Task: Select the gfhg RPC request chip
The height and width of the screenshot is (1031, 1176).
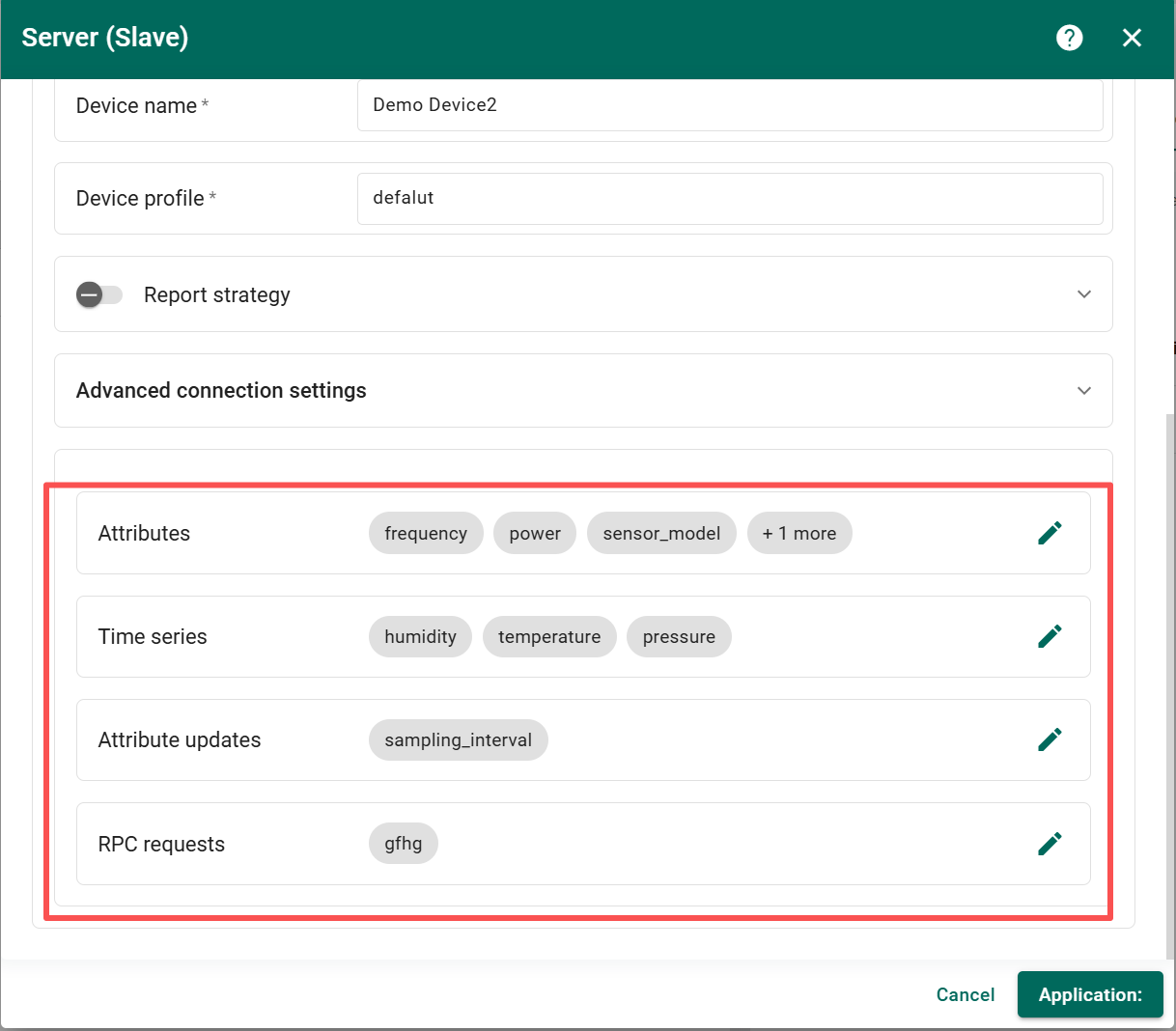Action: click(x=403, y=844)
